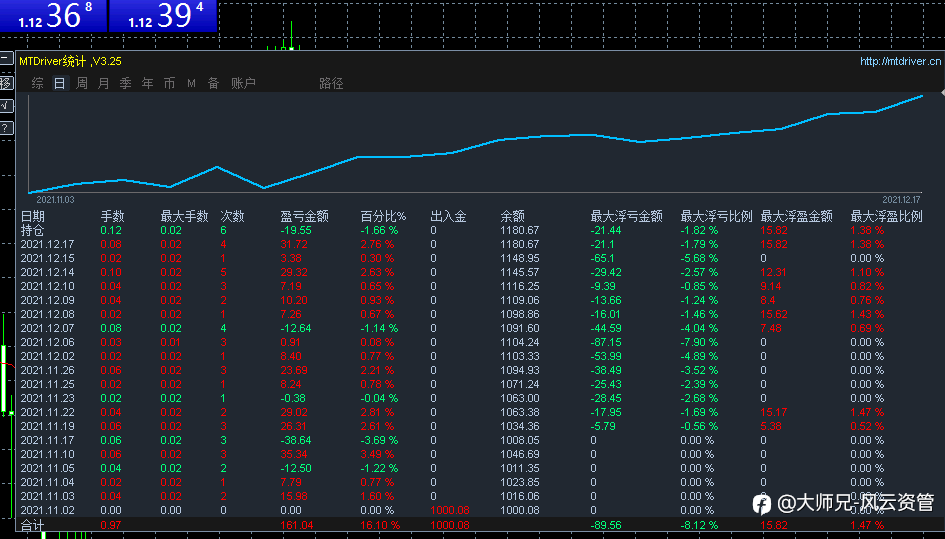Open the 账户 account tab

click(x=243, y=83)
